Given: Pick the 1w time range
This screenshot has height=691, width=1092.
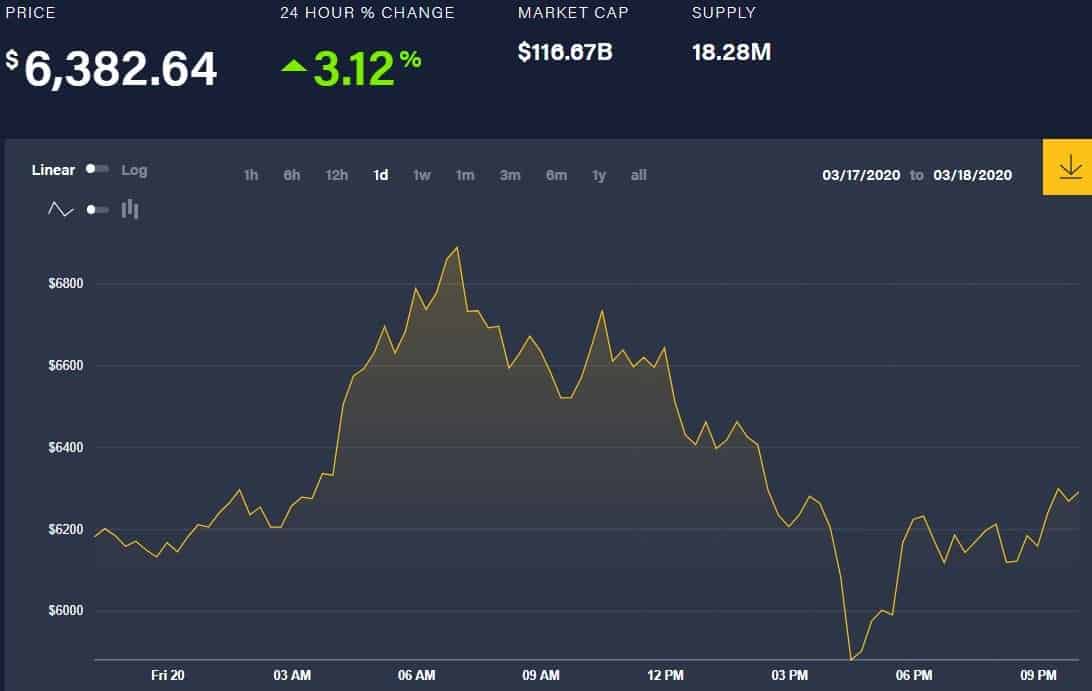Looking at the screenshot, I should [422, 176].
